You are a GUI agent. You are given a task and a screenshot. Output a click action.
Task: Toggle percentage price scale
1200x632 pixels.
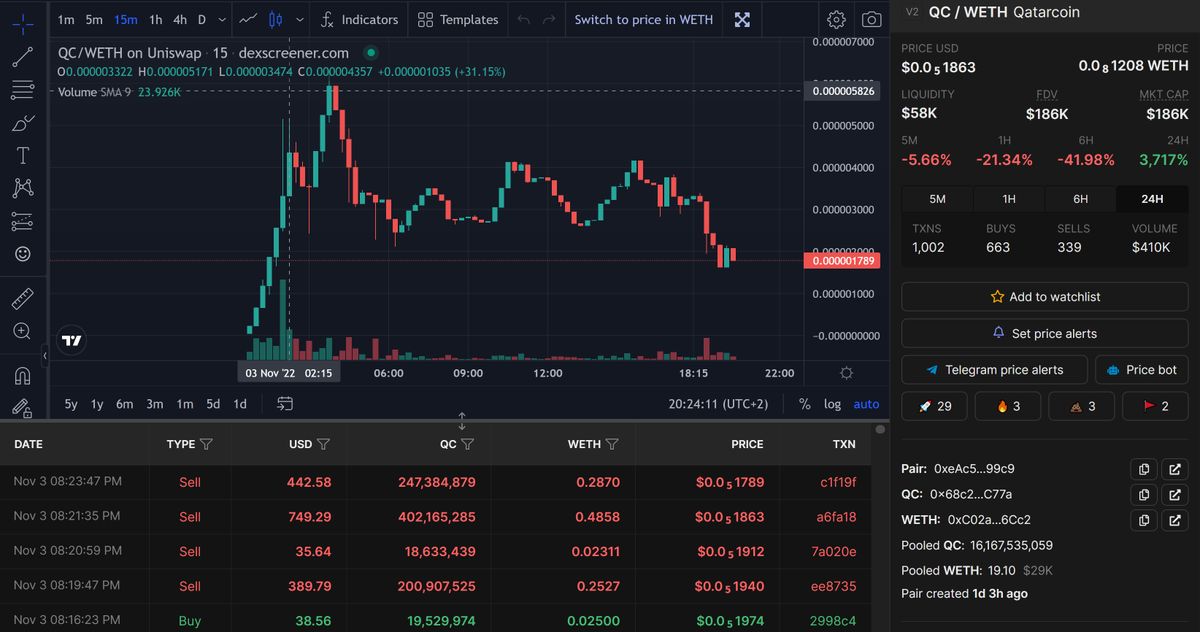[x=805, y=404]
